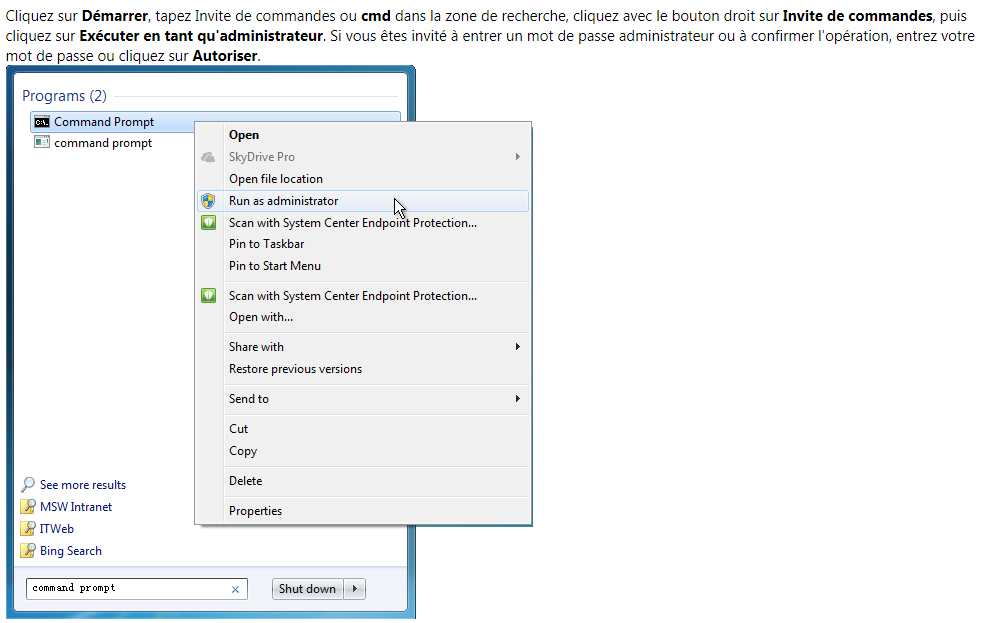Select Properties in the context menu
The height and width of the screenshot is (623, 1005).
pyautogui.click(x=256, y=511)
